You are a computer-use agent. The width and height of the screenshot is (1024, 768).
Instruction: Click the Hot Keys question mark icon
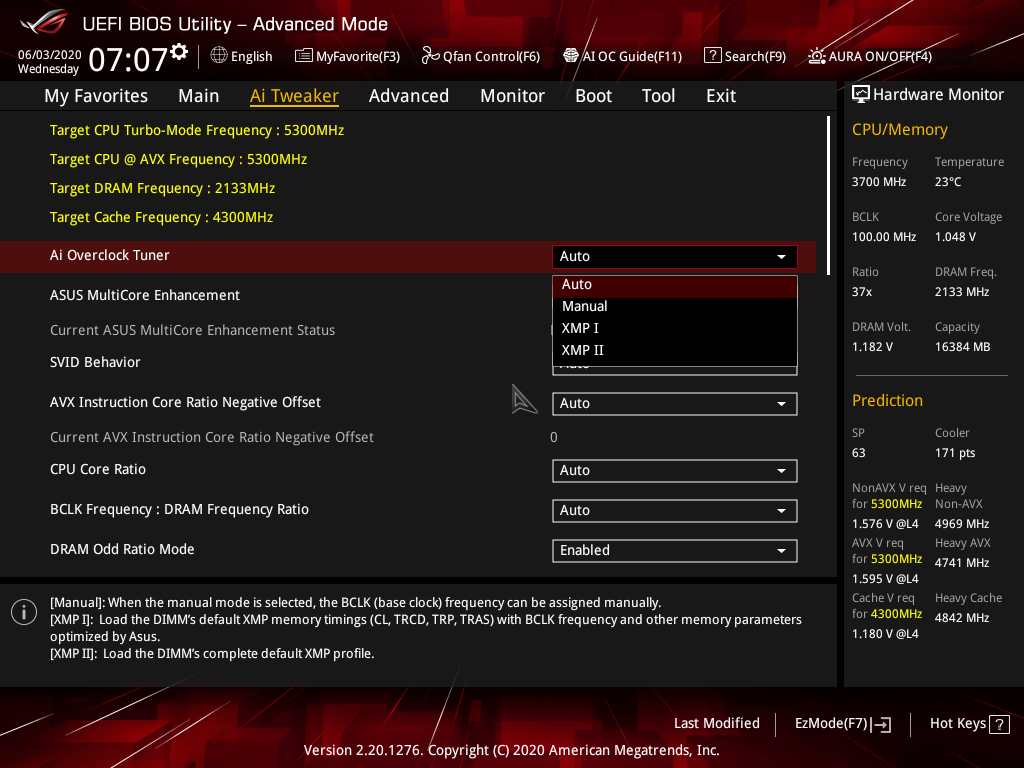pos(1000,723)
